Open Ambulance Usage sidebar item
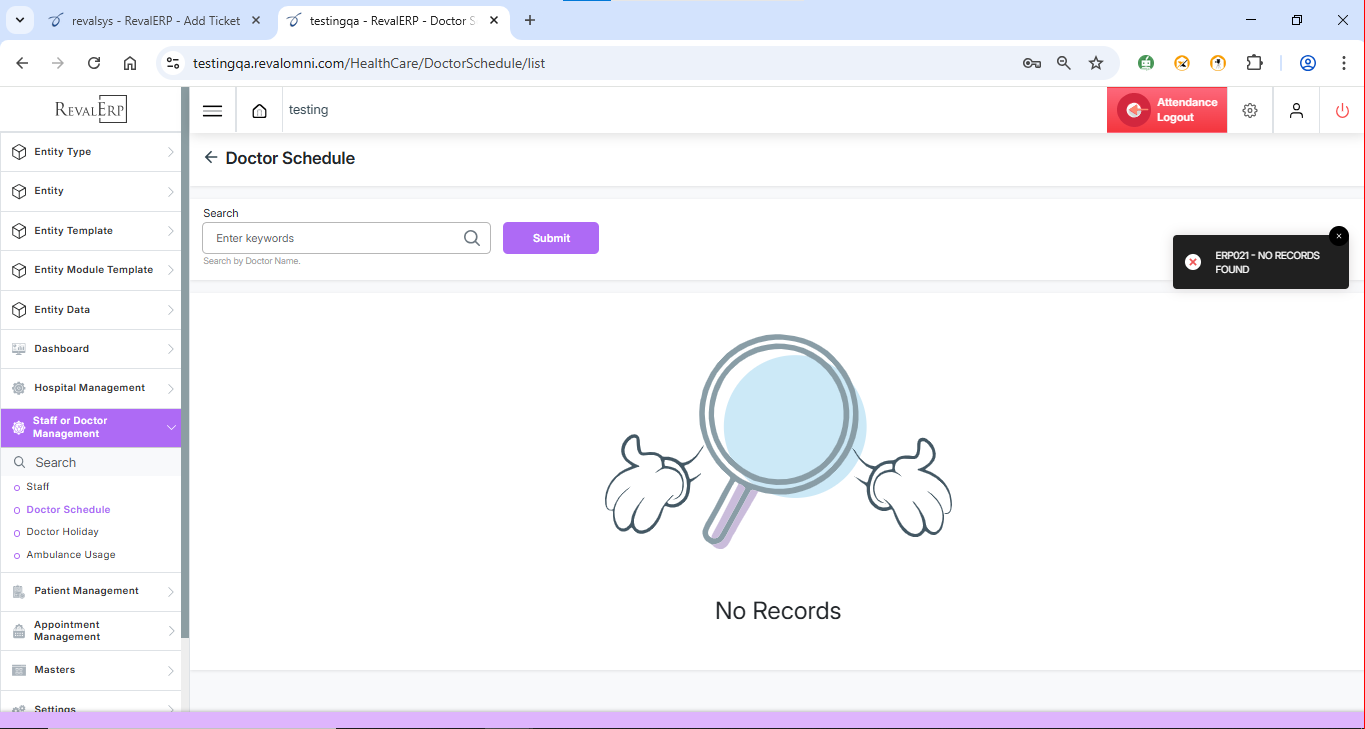The image size is (1365, 729). coord(71,555)
